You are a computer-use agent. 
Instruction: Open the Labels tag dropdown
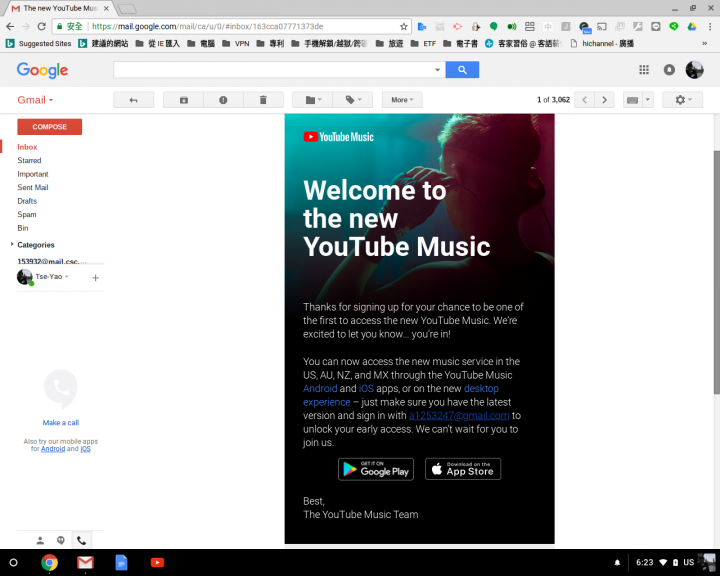(353, 100)
